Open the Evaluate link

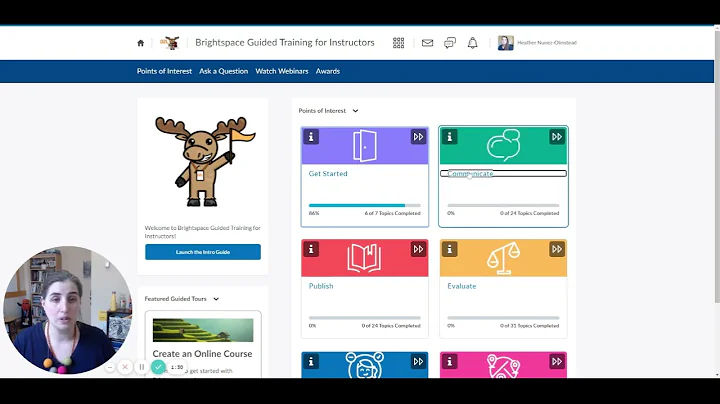point(461,286)
